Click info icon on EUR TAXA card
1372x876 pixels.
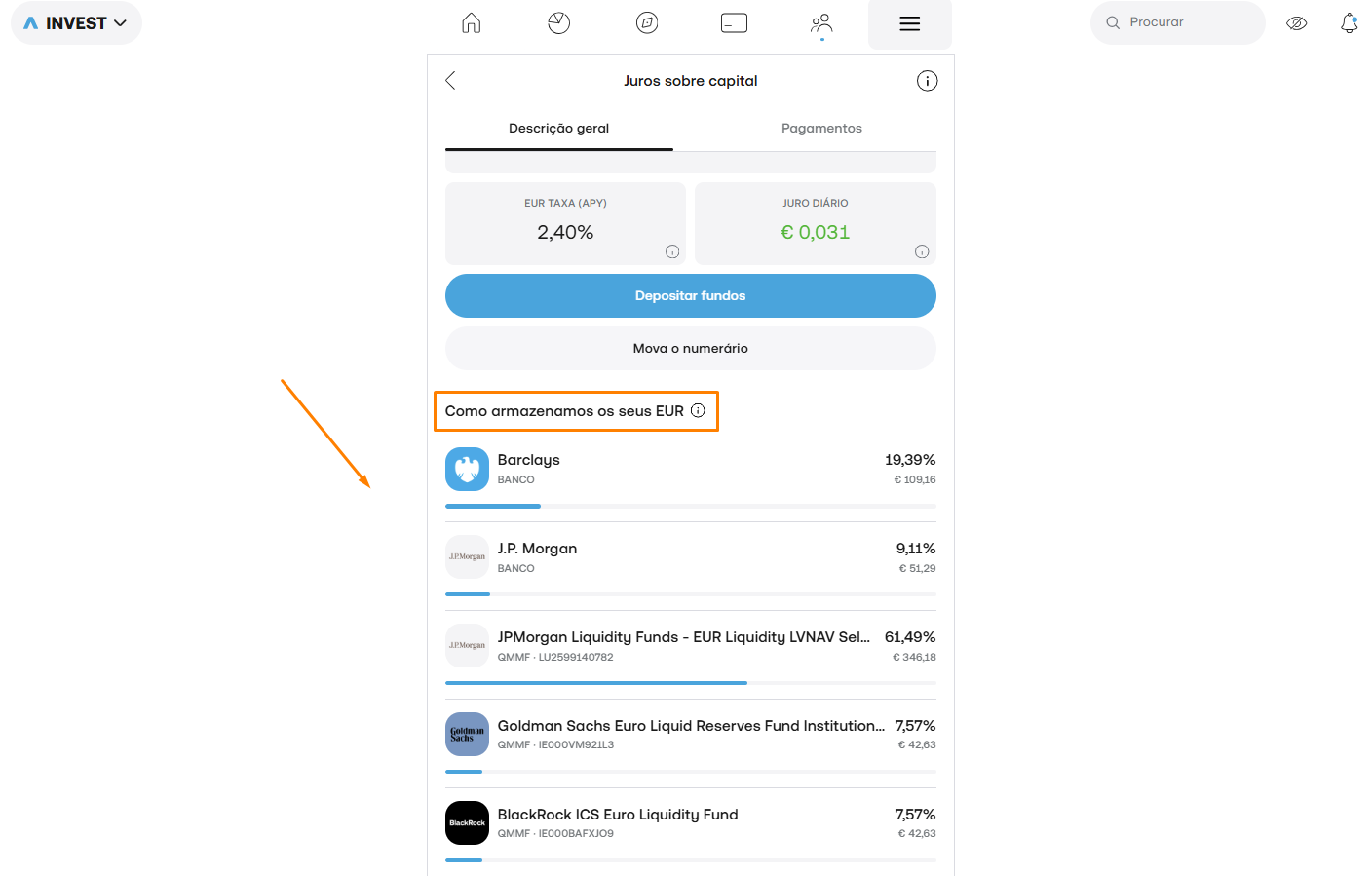(672, 251)
